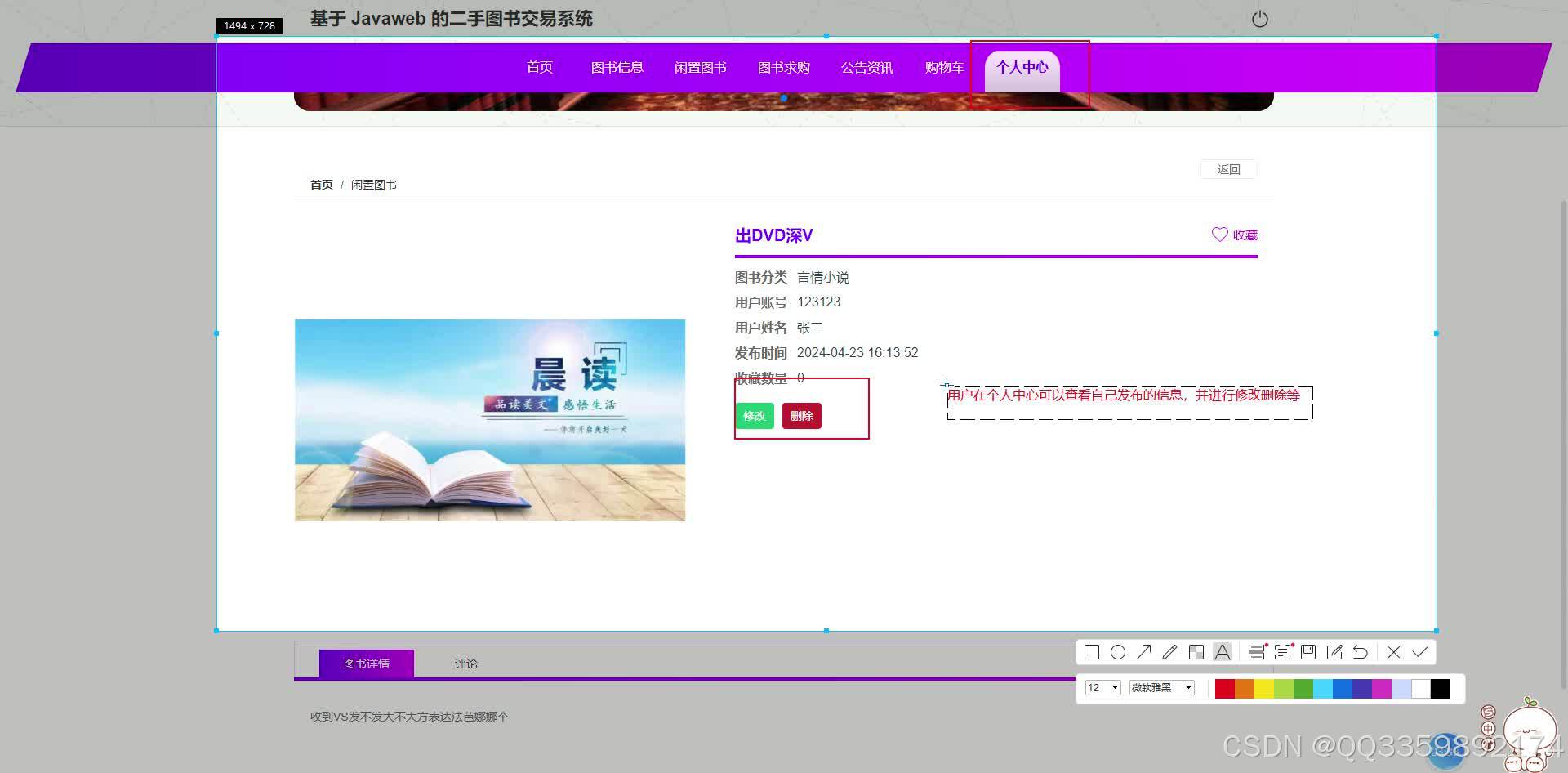Pick the freehand pen tool
Image resolution: width=1568 pixels, height=773 pixels.
(1169, 651)
